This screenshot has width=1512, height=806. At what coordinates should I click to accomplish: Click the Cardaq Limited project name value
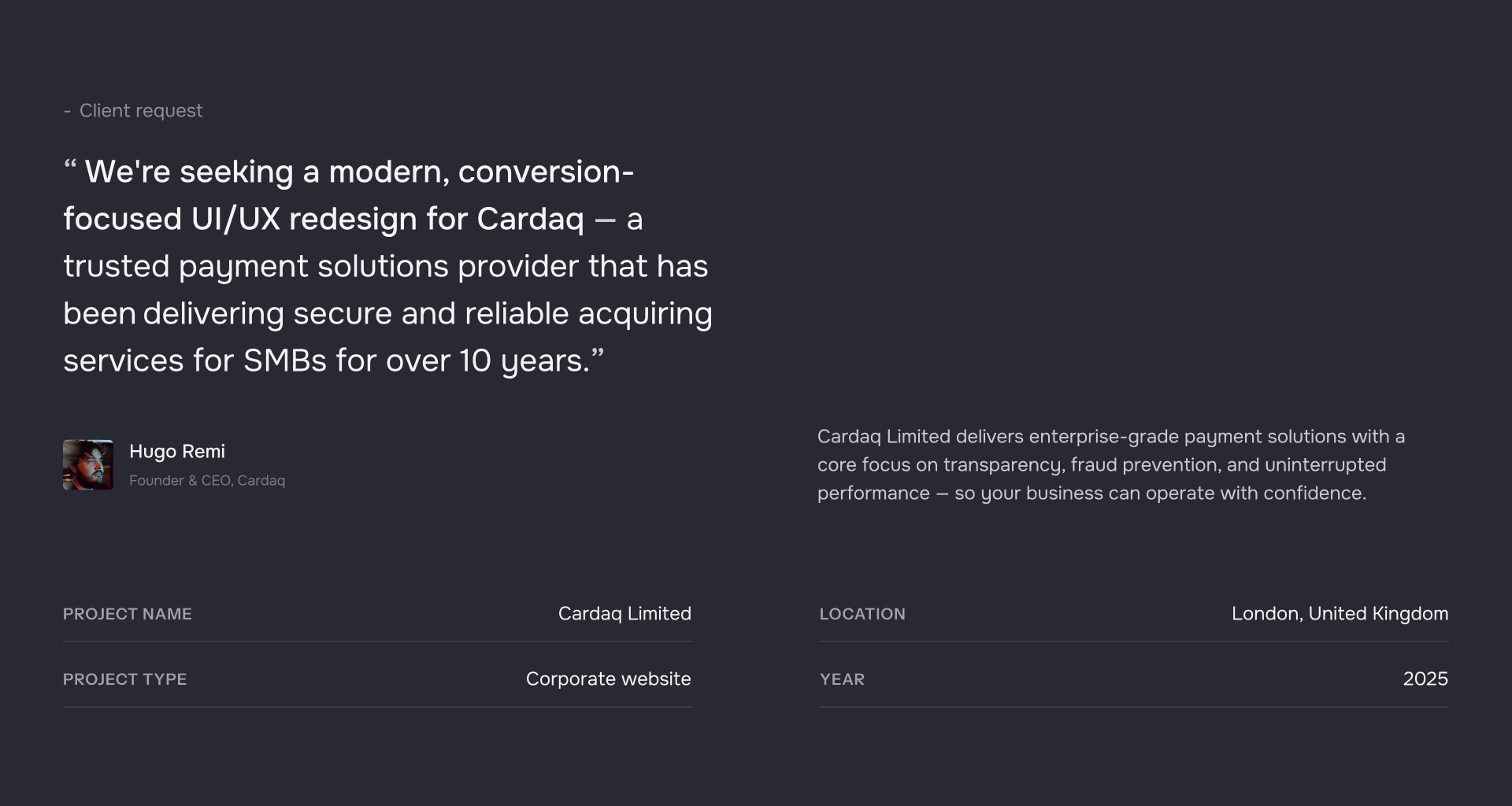624,613
